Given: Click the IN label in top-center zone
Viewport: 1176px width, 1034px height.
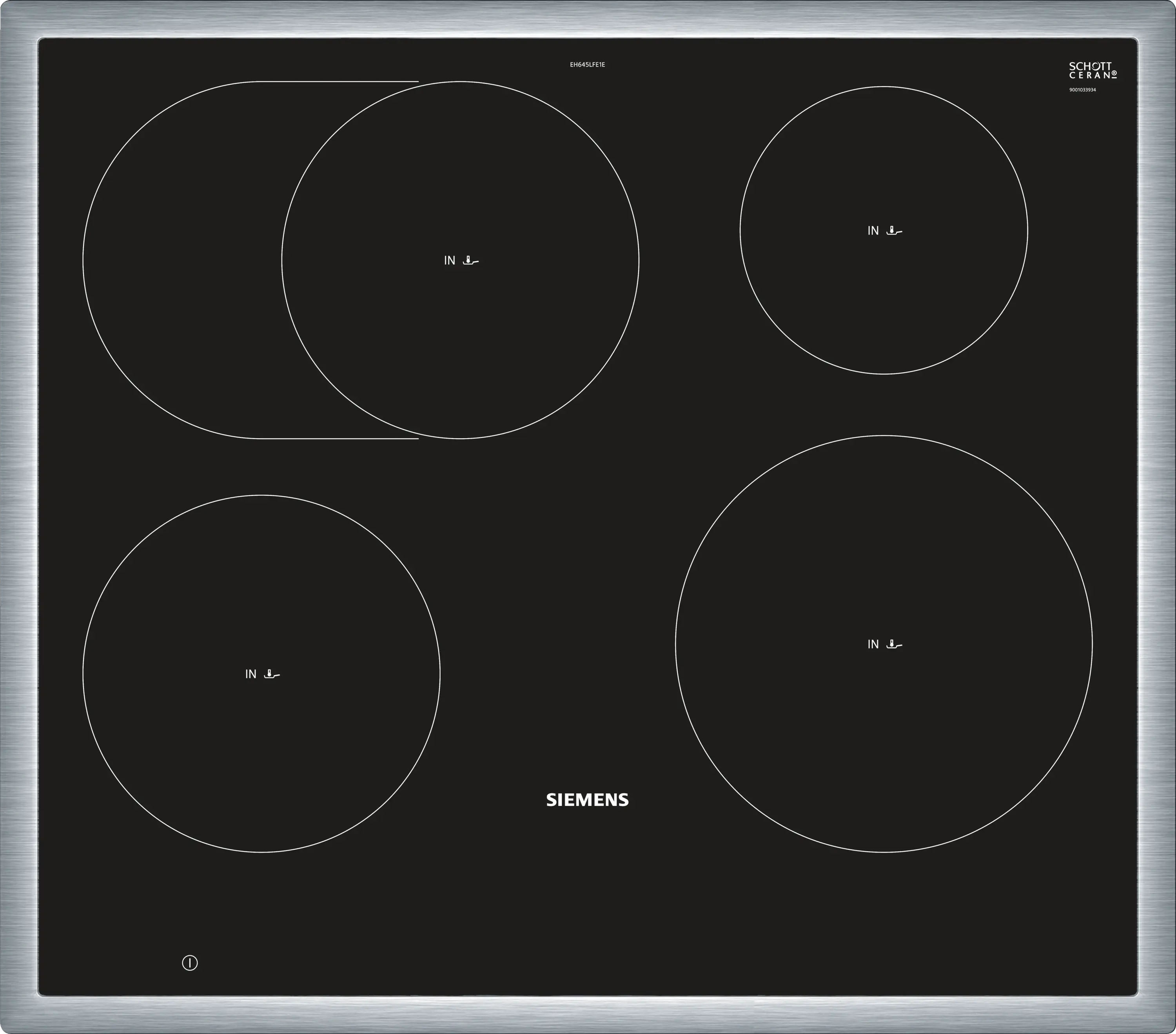Looking at the screenshot, I should click(x=449, y=261).
